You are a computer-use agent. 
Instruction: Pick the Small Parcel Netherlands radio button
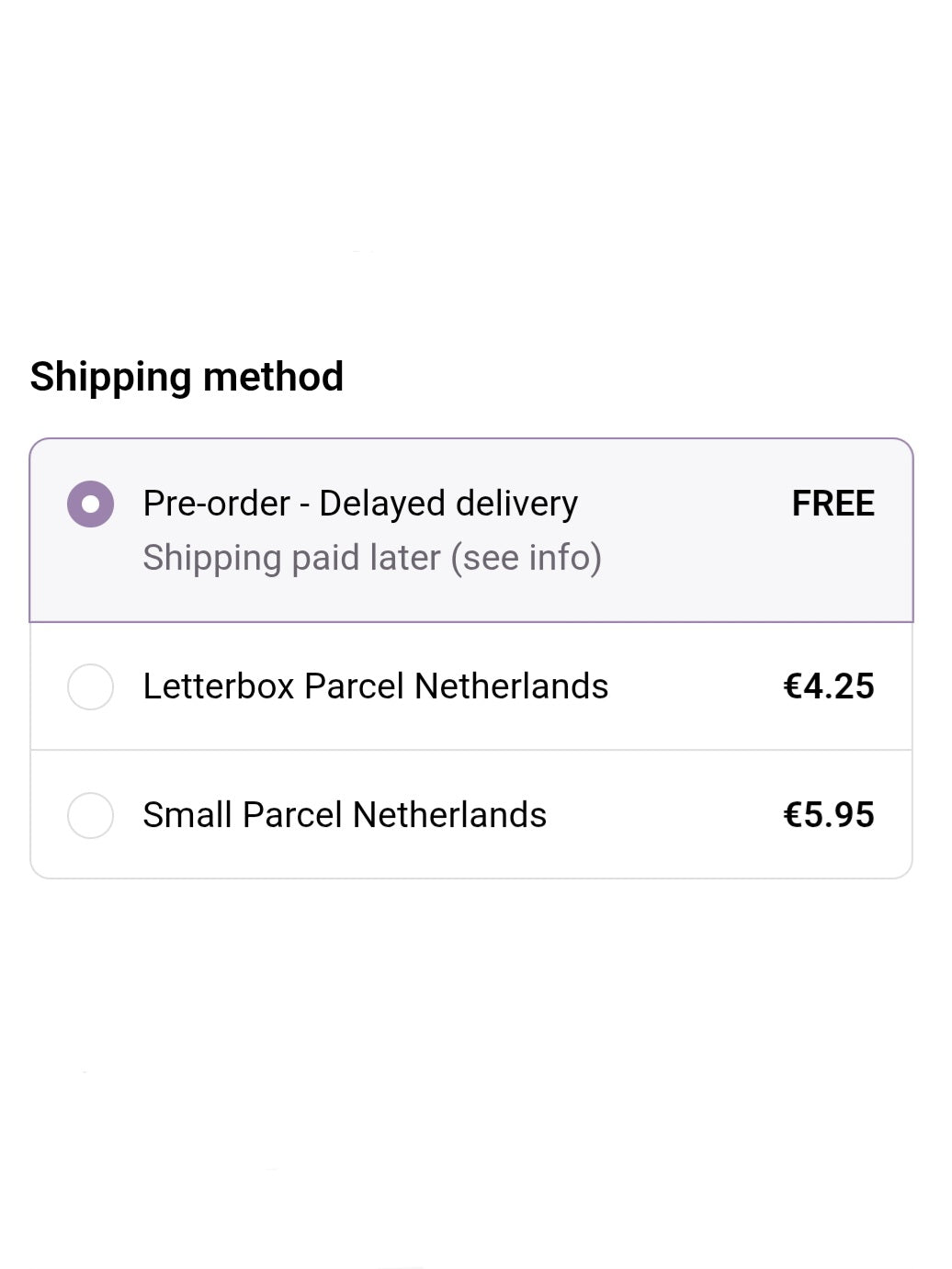tap(90, 815)
